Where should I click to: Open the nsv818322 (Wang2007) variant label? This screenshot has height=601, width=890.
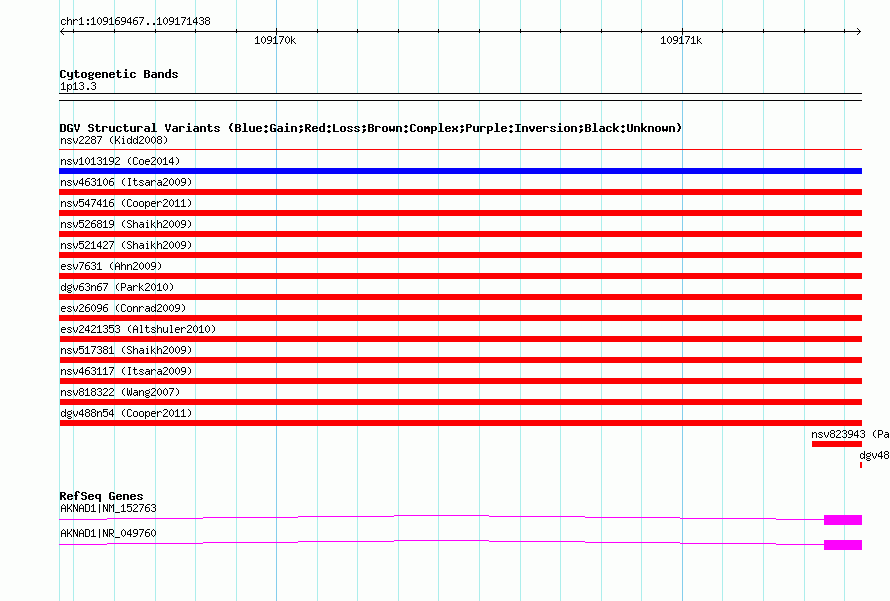click(120, 392)
